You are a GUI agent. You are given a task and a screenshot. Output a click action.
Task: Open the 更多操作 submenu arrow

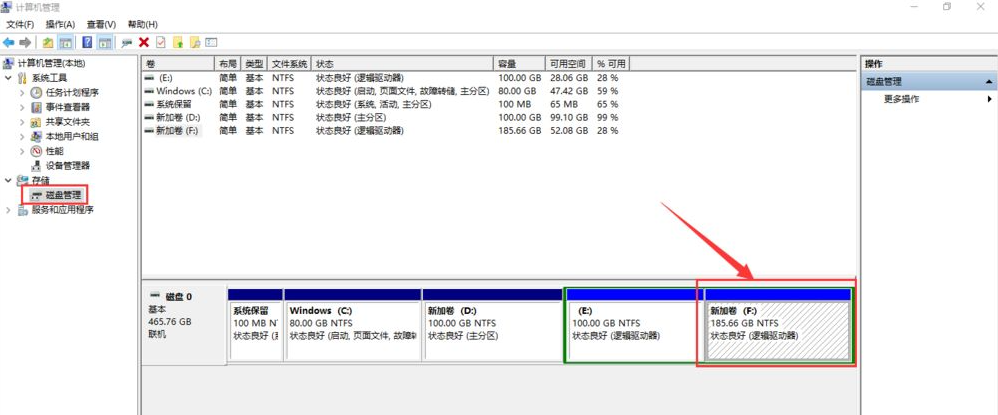point(990,99)
